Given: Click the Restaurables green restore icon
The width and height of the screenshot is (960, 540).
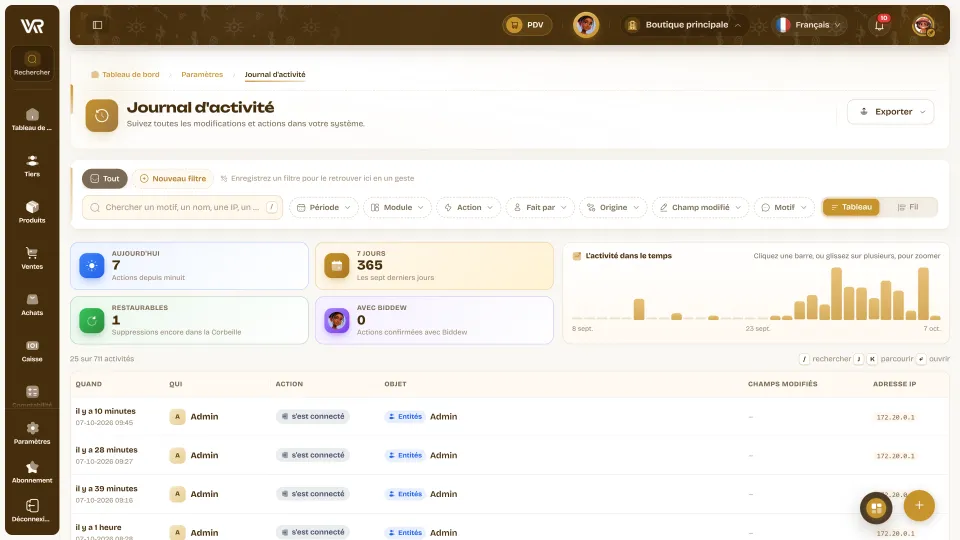Looking at the screenshot, I should pyautogui.click(x=92, y=320).
